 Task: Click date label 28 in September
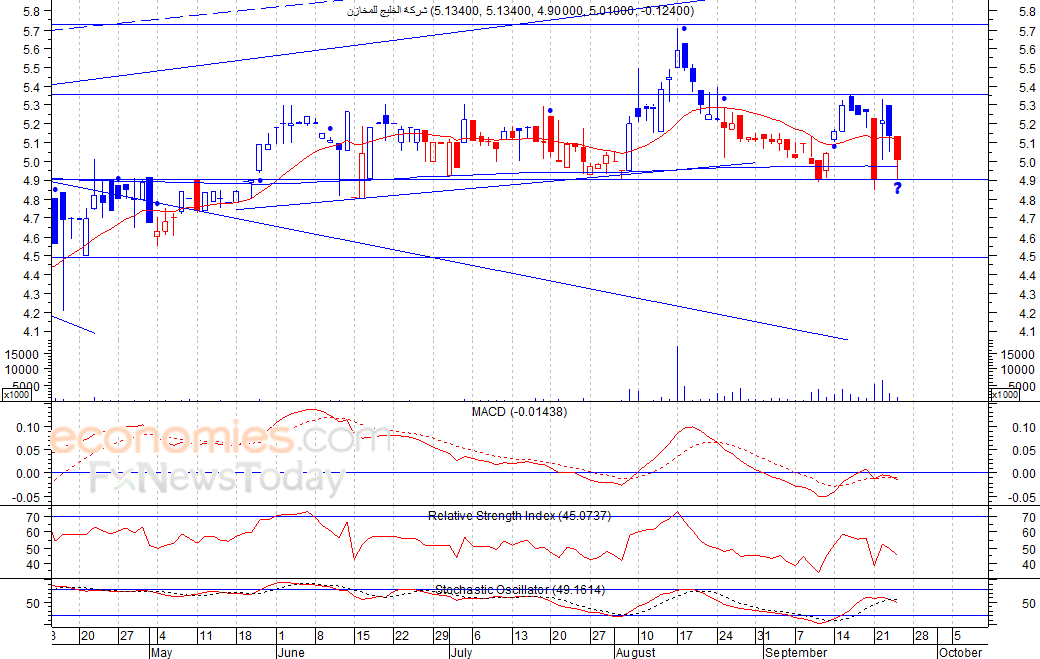(x=921, y=636)
